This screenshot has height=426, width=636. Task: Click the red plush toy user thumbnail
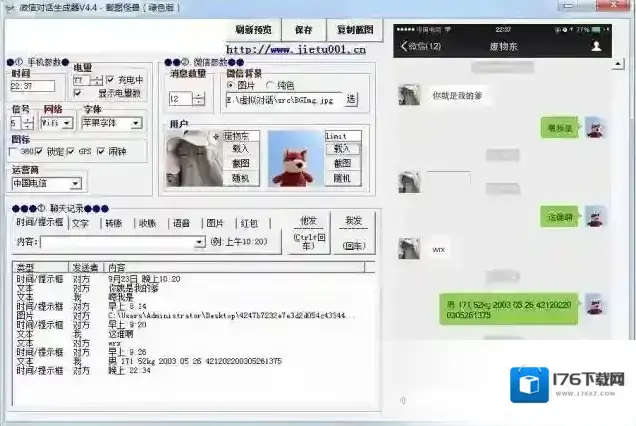point(295,159)
